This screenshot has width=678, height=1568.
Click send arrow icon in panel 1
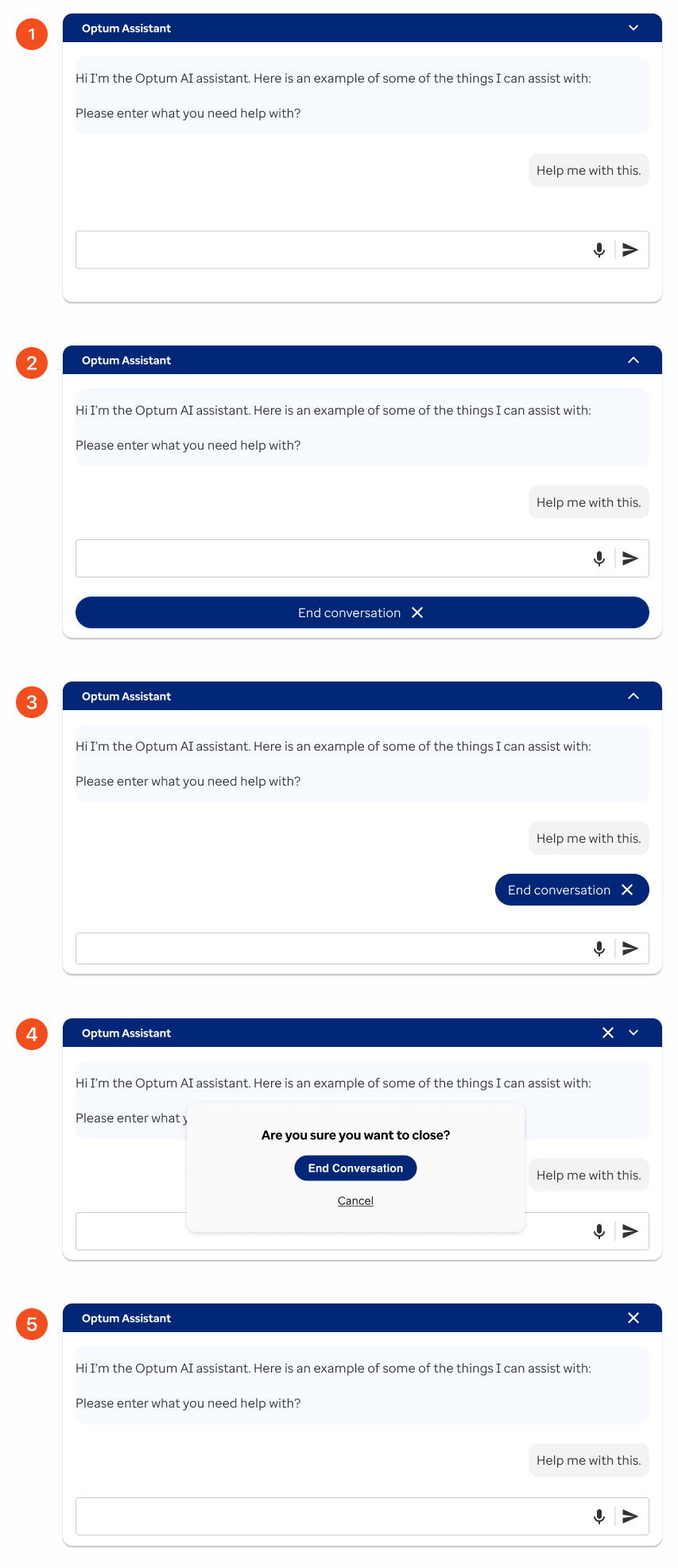[630, 250]
